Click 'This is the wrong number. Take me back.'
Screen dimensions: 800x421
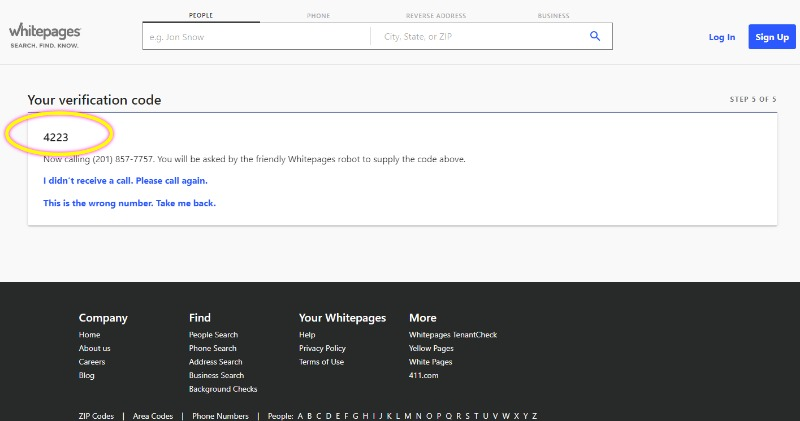click(129, 203)
